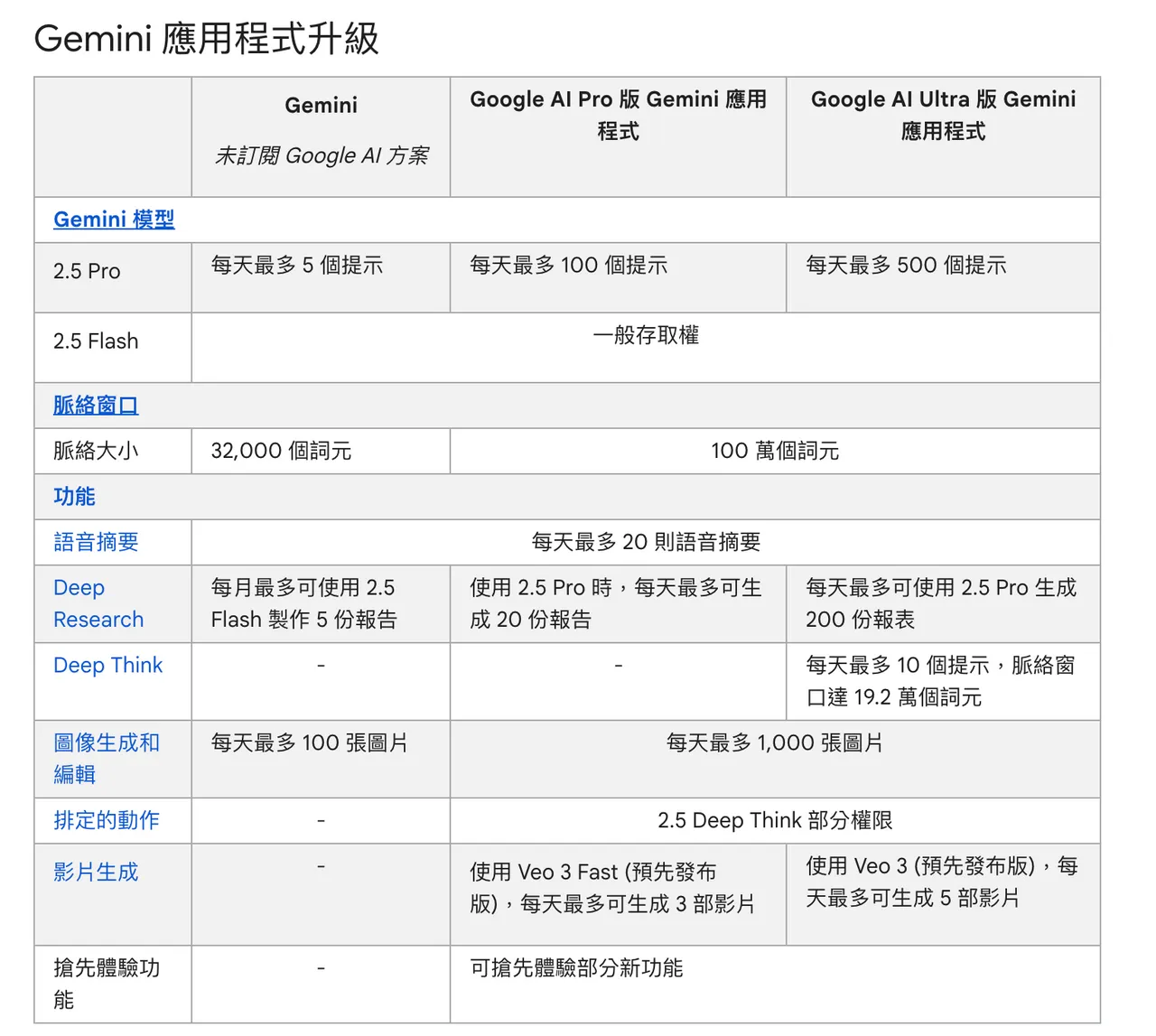Viewport: 1156px width, 1036px height.
Task: Open the 影片生成 link
Action: pyautogui.click(x=96, y=872)
